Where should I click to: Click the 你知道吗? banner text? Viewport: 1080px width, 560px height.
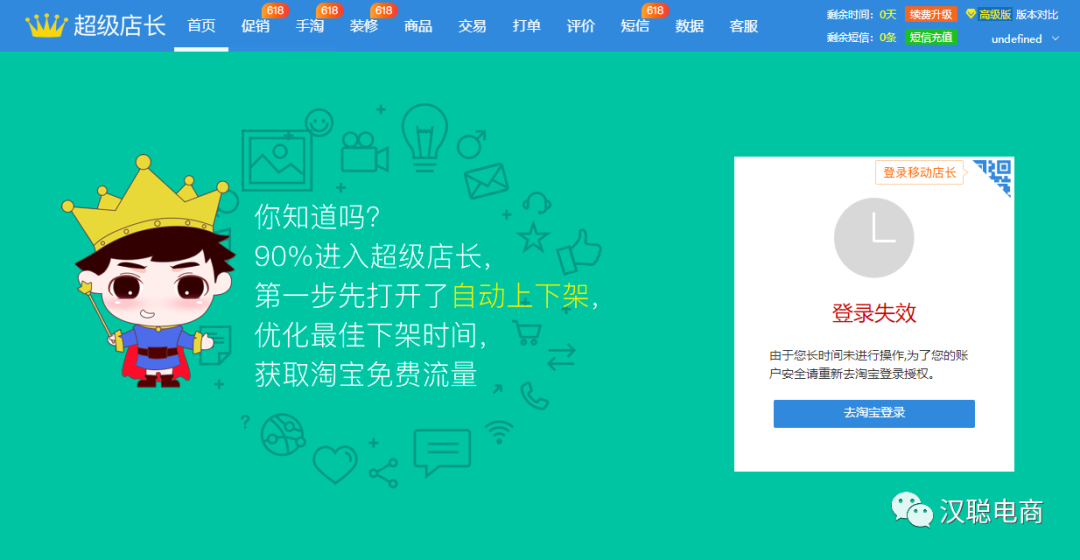(x=317, y=217)
